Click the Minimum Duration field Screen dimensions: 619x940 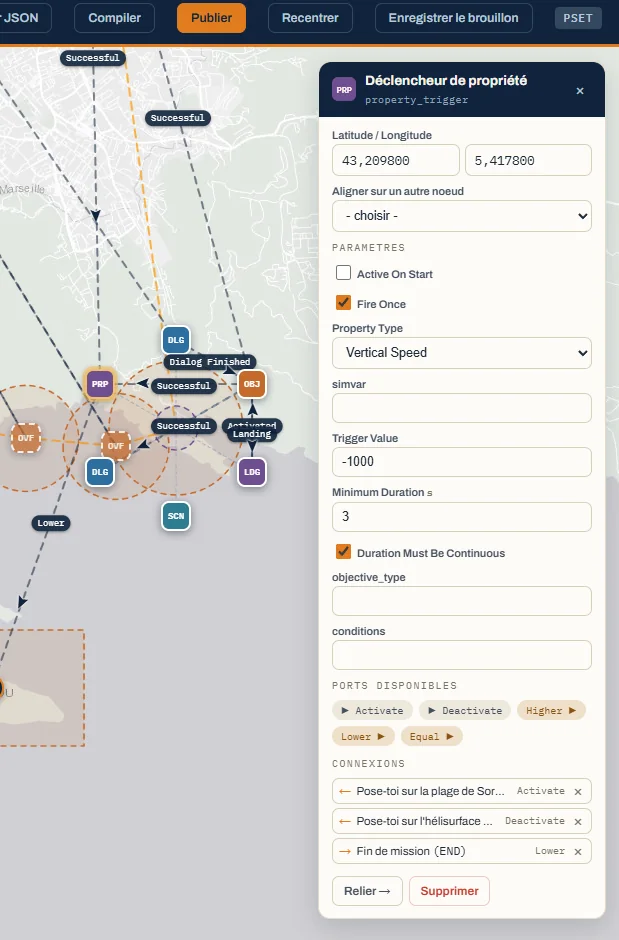(461, 517)
